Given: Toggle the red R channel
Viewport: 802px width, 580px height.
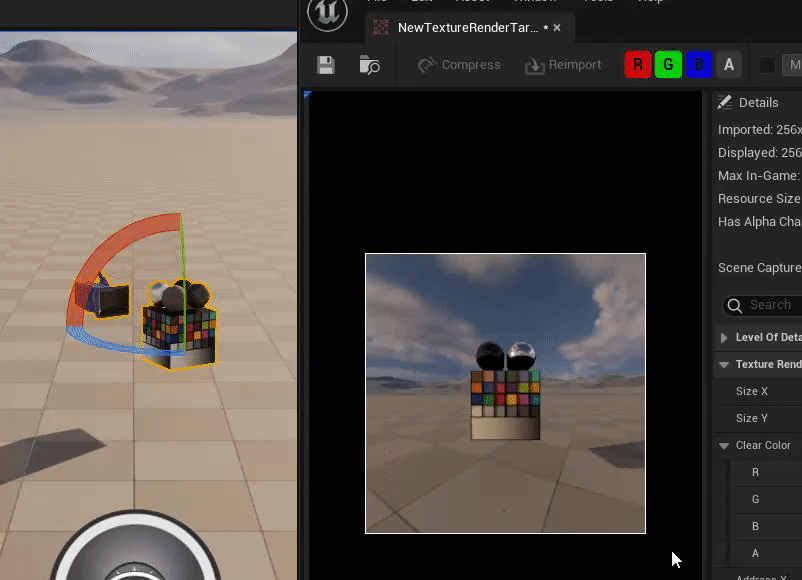Looking at the screenshot, I should [638, 64].
